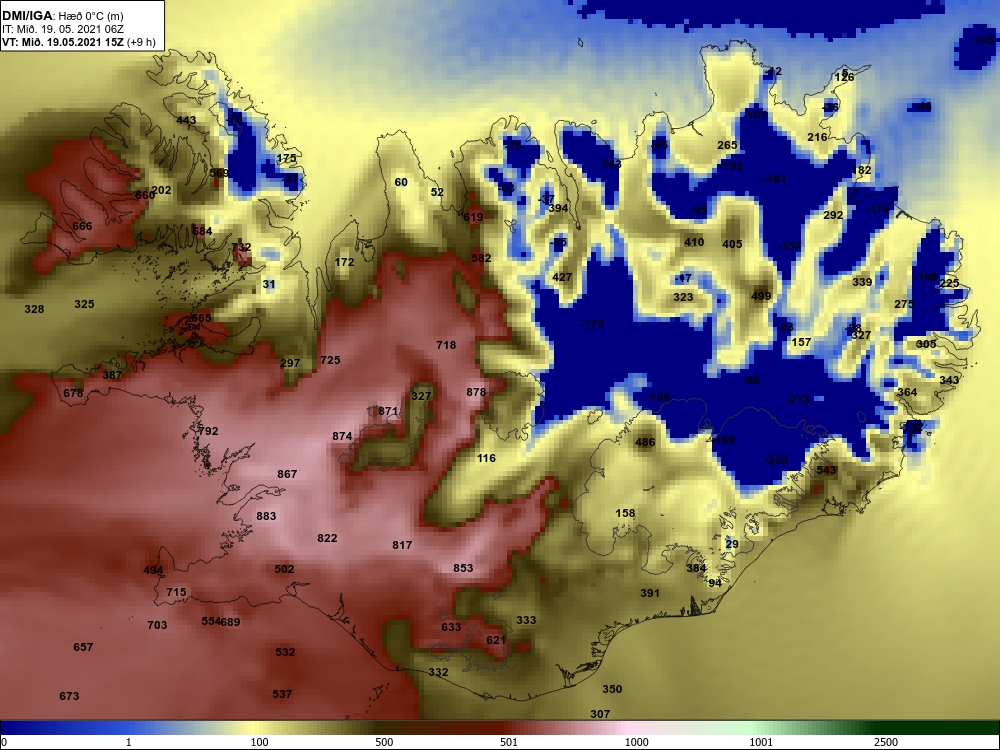Click the map value '657'
Image resolution: width=1000 pixels, height=750 pixels.
(x=84, y=647)
